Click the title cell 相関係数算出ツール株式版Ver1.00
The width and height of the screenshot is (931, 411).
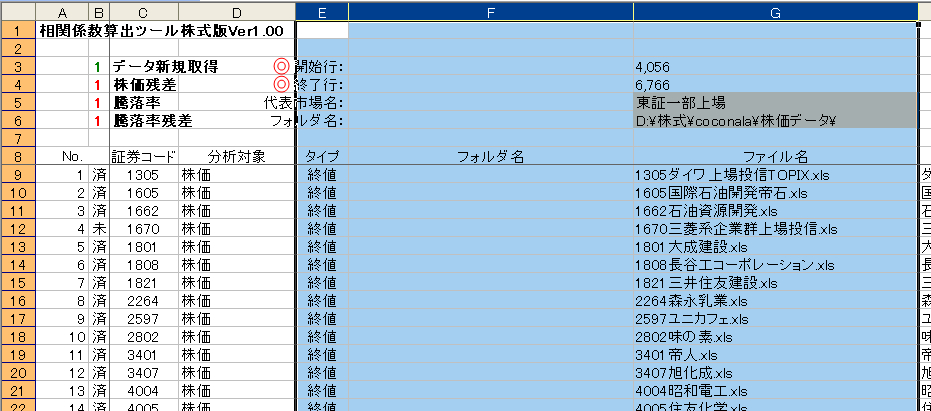(x=162, y=30)
